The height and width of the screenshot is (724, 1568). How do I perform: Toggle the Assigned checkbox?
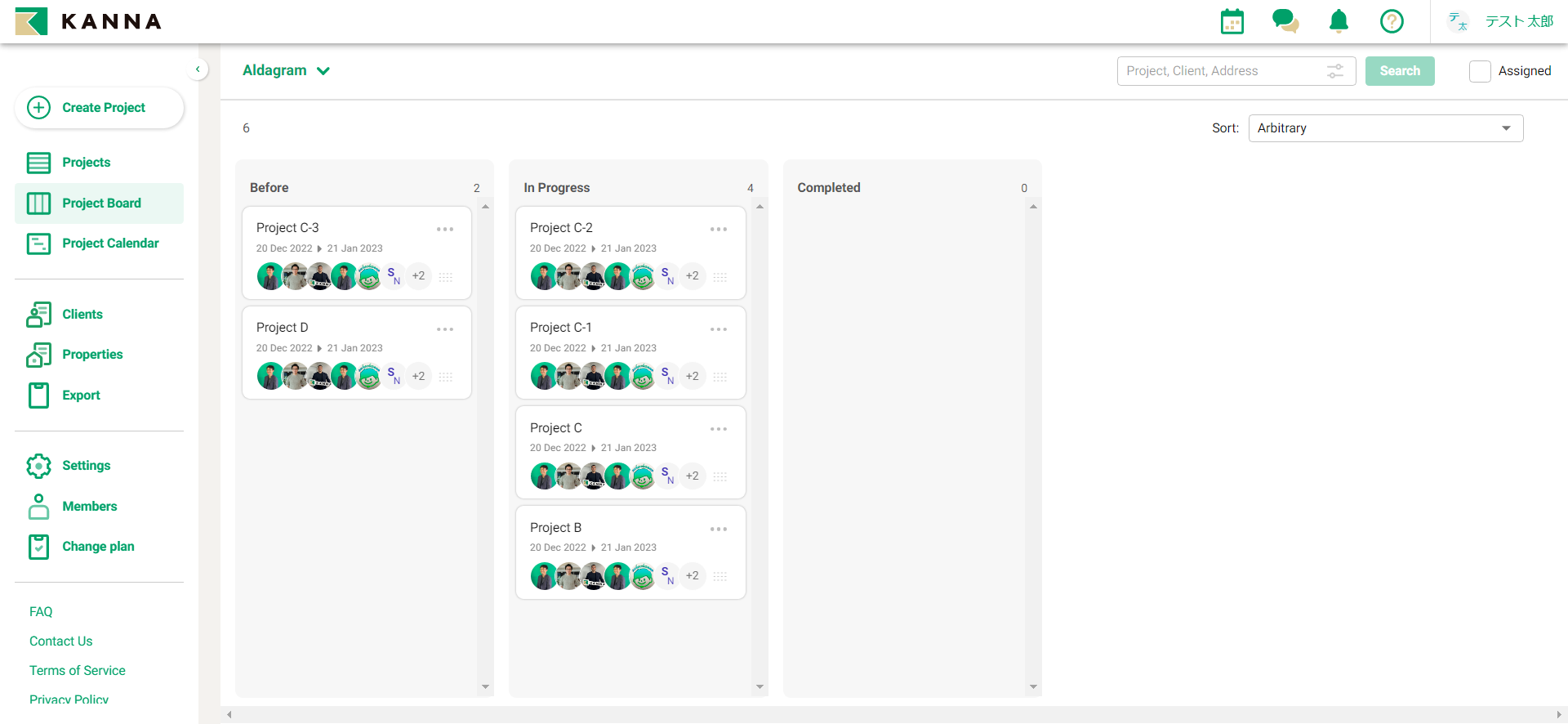click(1480, 71)
